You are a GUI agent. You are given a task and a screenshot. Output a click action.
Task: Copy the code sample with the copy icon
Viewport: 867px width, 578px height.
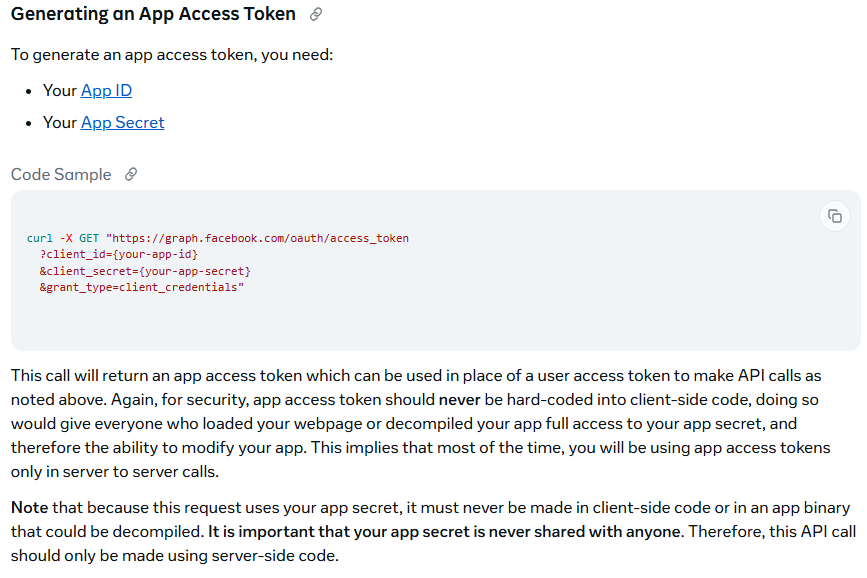(x=835, y=216)
